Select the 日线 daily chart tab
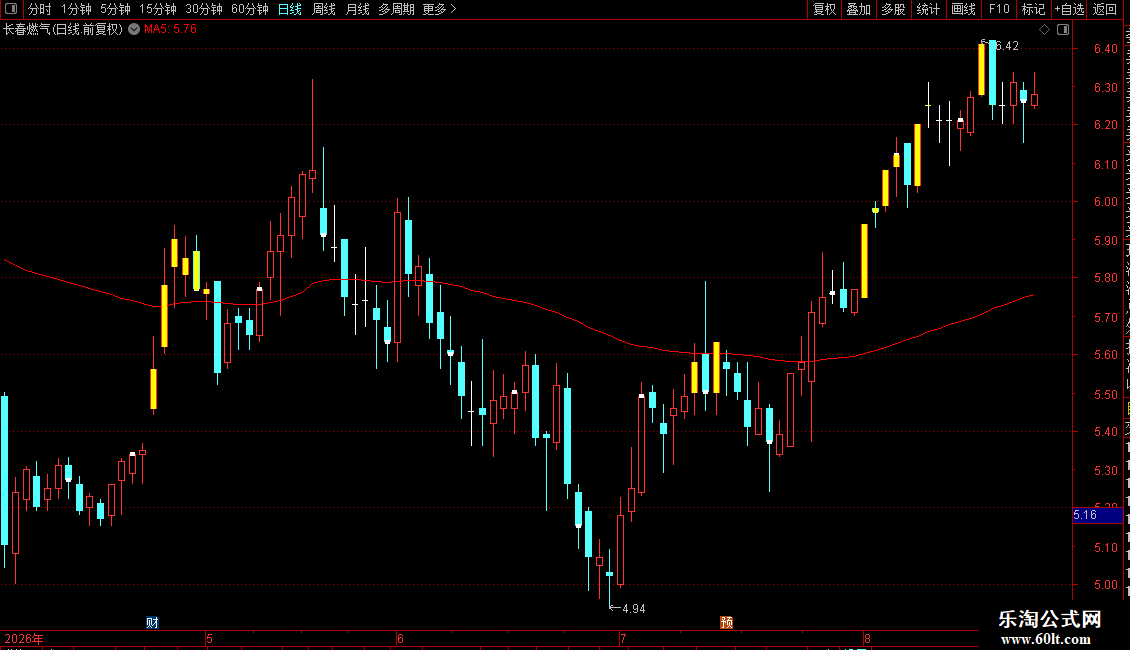1130x650 pixels. coord(290,9)
